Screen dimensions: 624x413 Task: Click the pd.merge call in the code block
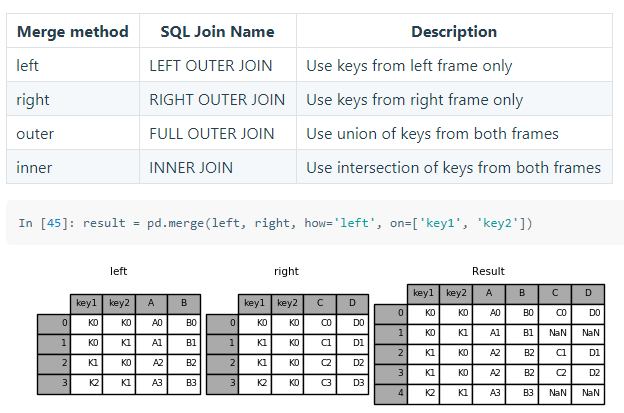177,222
